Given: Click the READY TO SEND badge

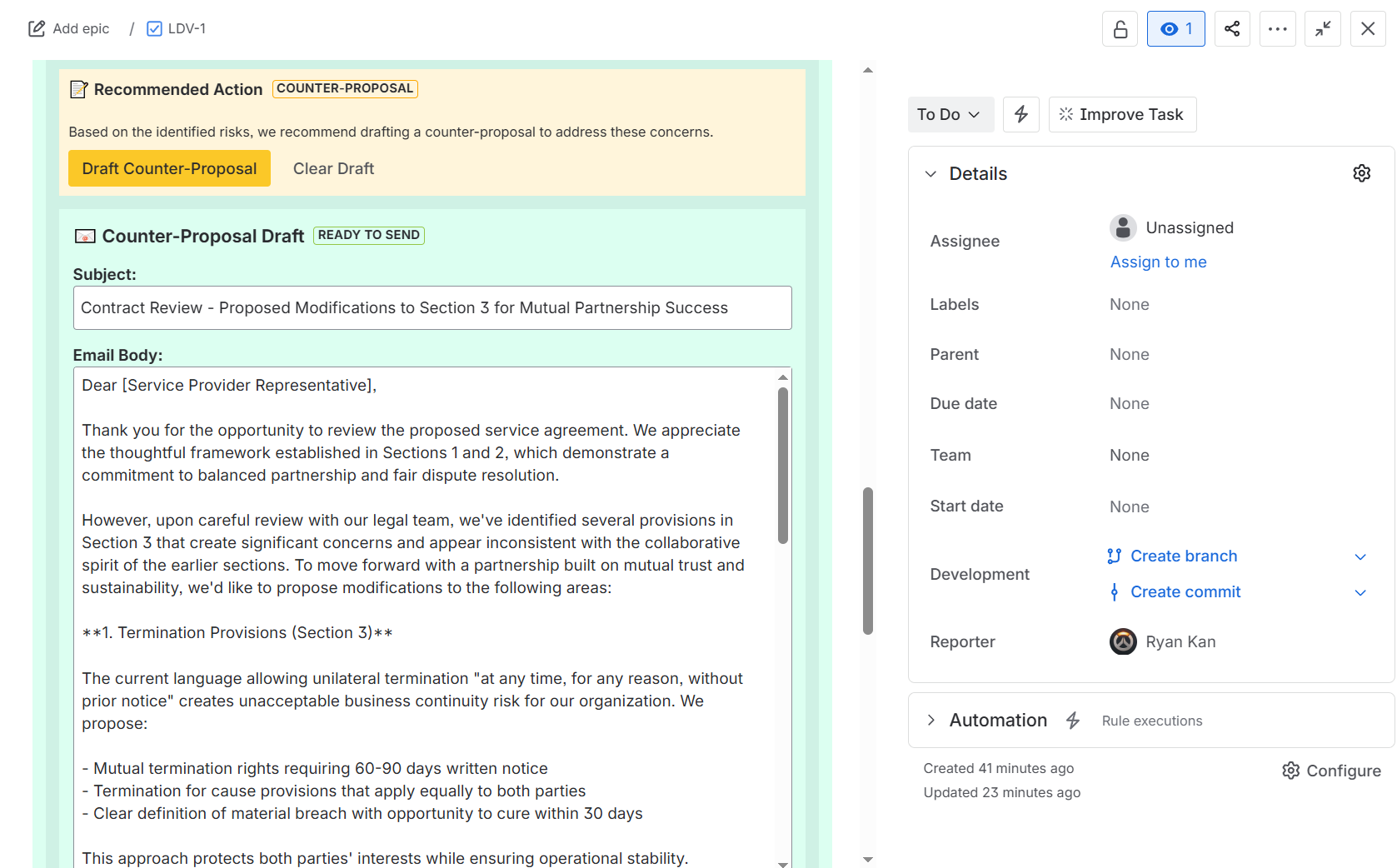Looking at the screenshot, I should tap(368, 236).
